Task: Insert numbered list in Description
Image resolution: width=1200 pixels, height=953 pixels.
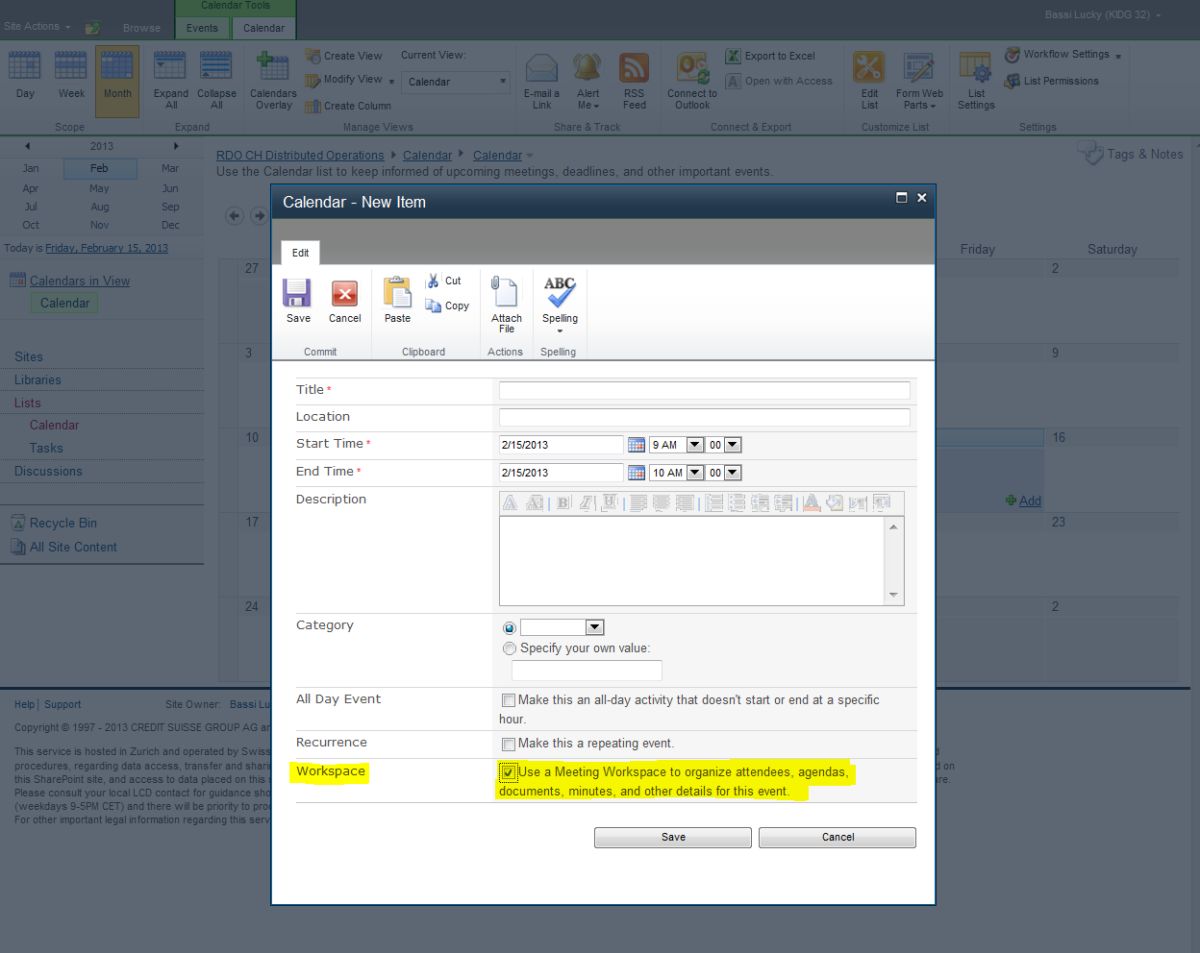Action: click(x=713, y=503)
